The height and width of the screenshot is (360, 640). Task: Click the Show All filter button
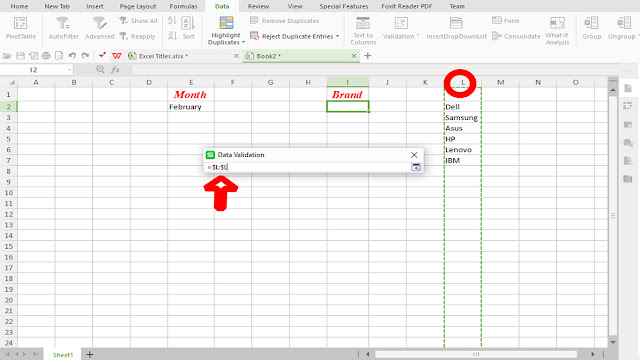tap(138, 20)
